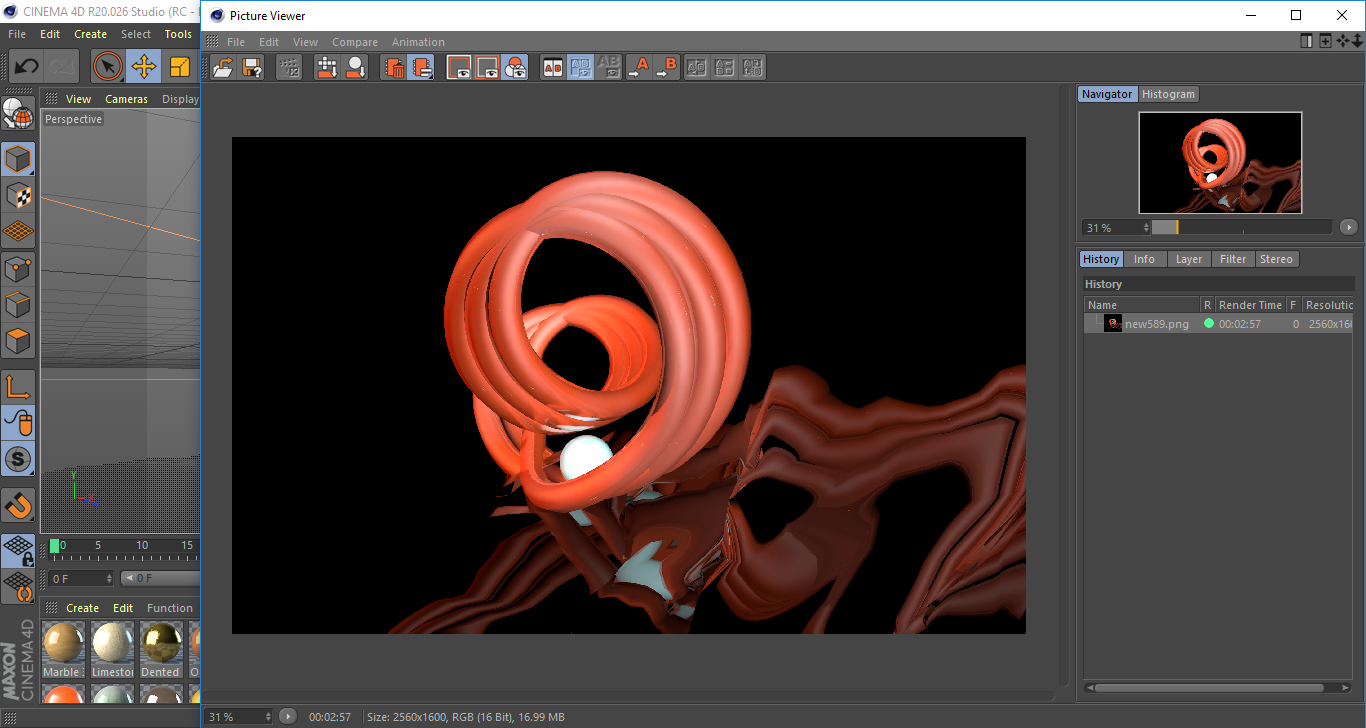This screenshot has width=1366, height=728.
Task: Click Navigator 31 % zoom stepper
Action: point(1147,227)
